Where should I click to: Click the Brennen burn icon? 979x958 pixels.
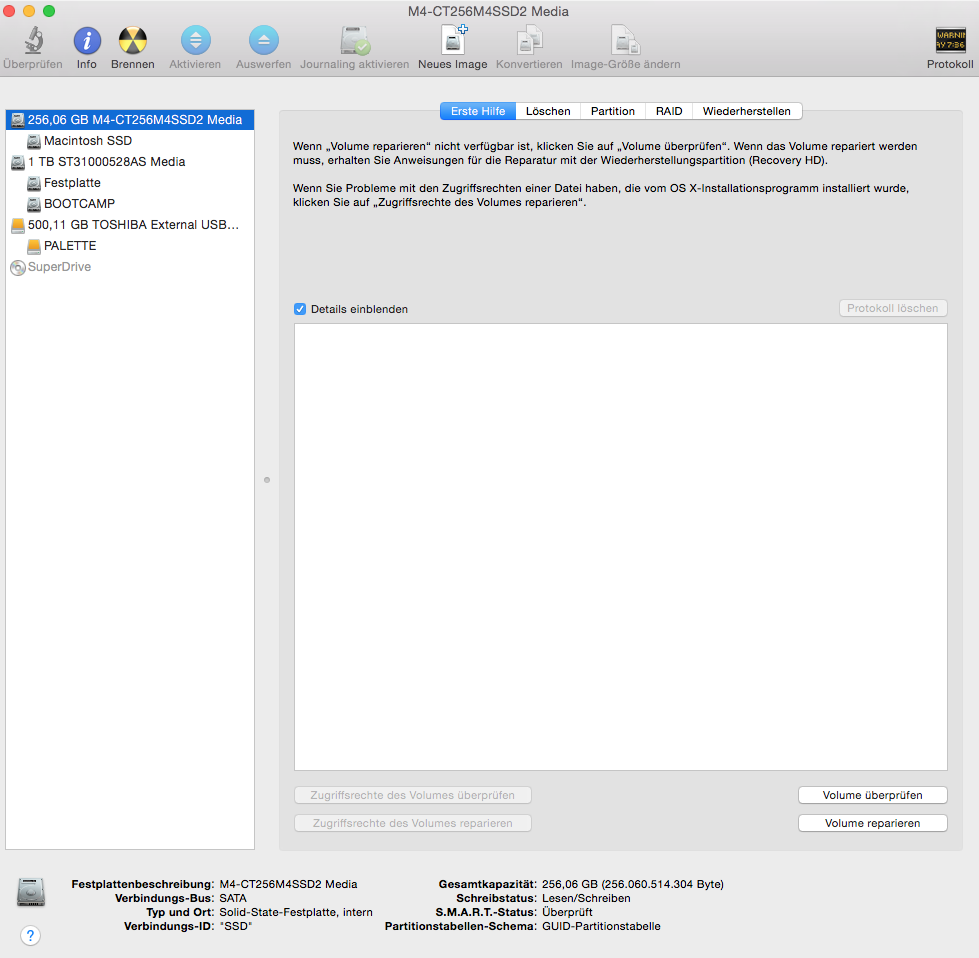132,41
